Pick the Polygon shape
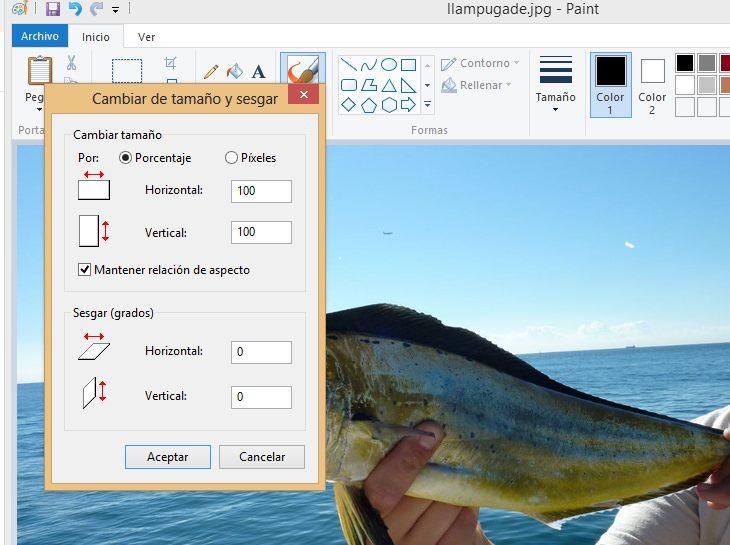 tap(369, 85)
